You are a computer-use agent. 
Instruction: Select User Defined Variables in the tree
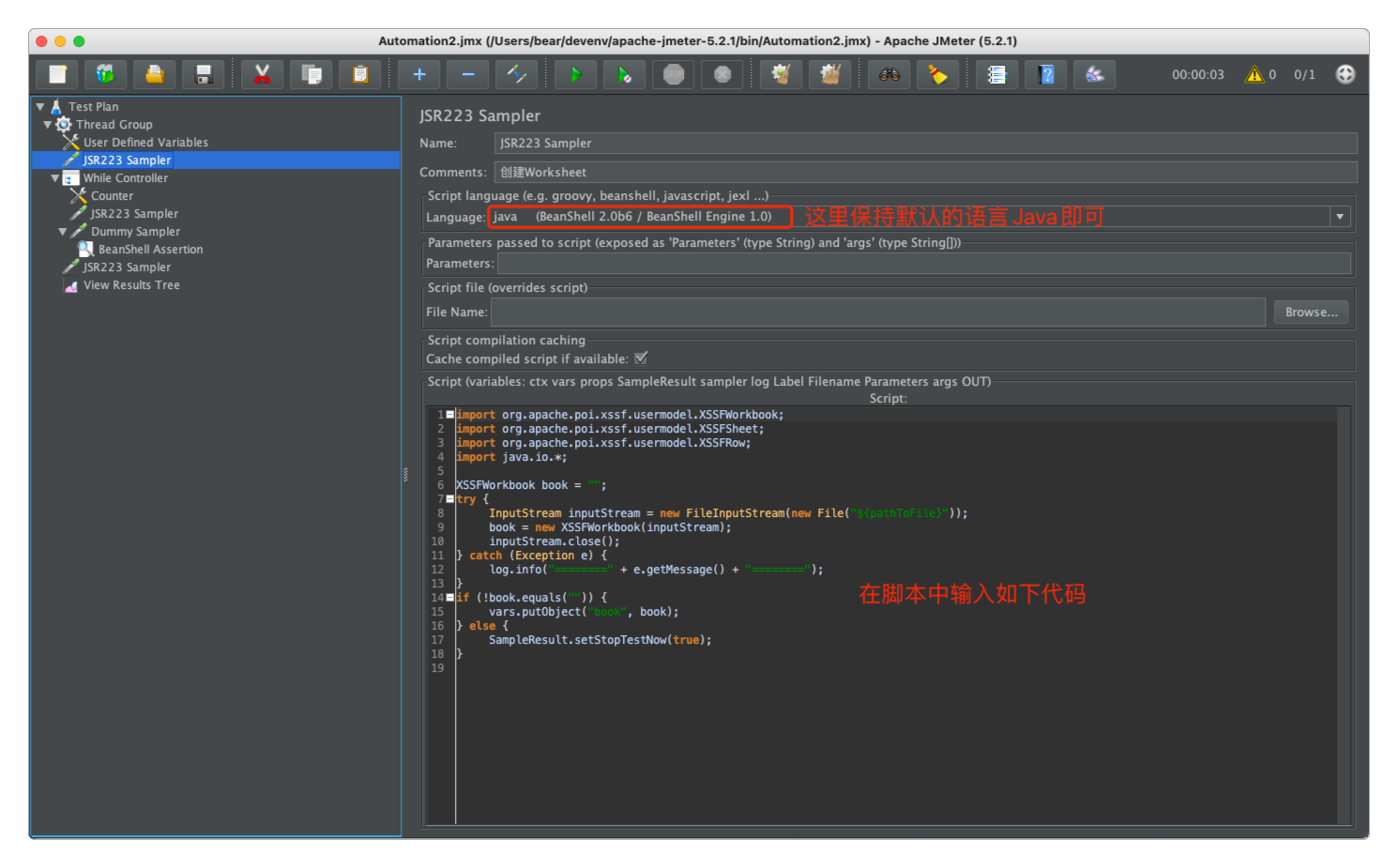(145, 143)
